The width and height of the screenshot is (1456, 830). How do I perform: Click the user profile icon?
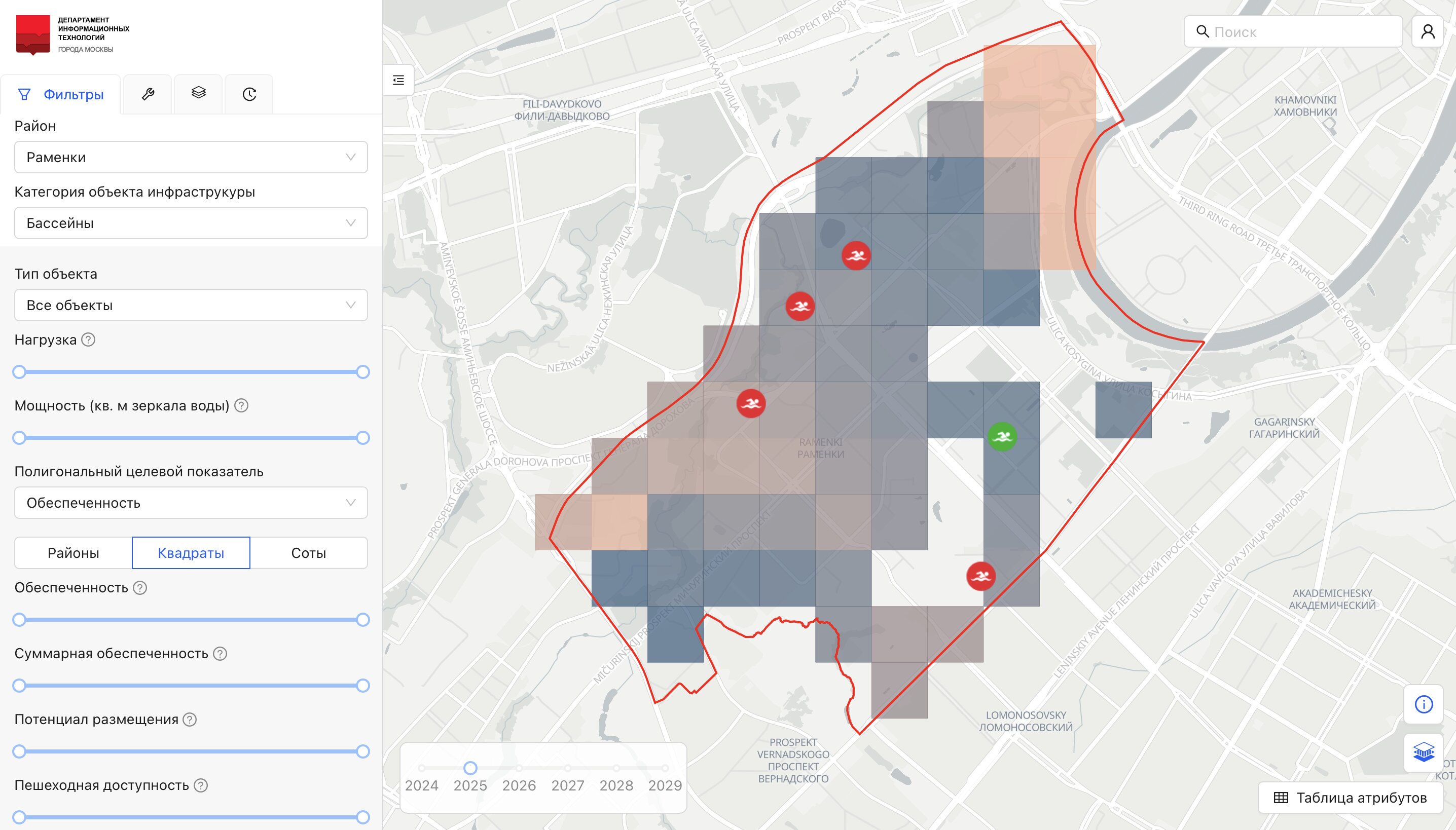[x=1428, y=31]
